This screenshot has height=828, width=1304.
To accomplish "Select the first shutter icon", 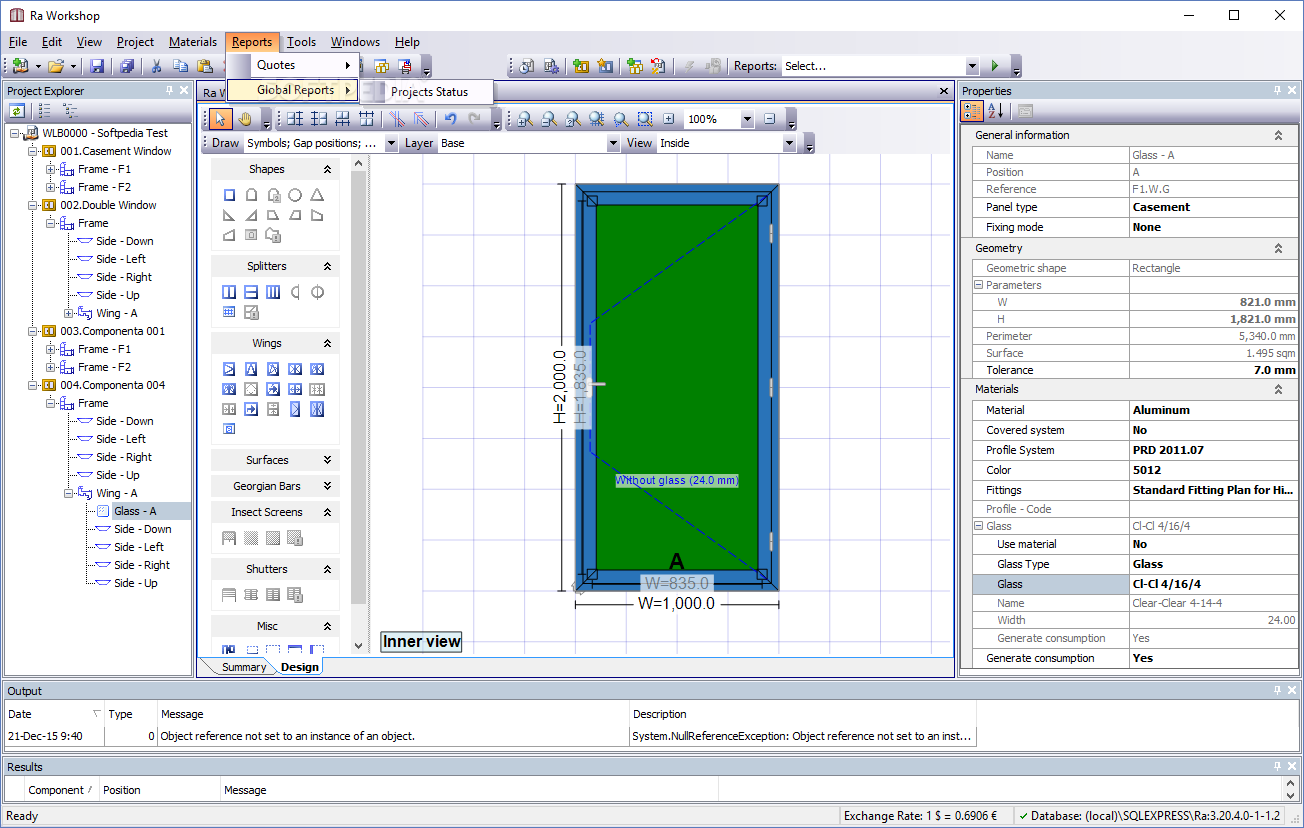I will 229,595.
